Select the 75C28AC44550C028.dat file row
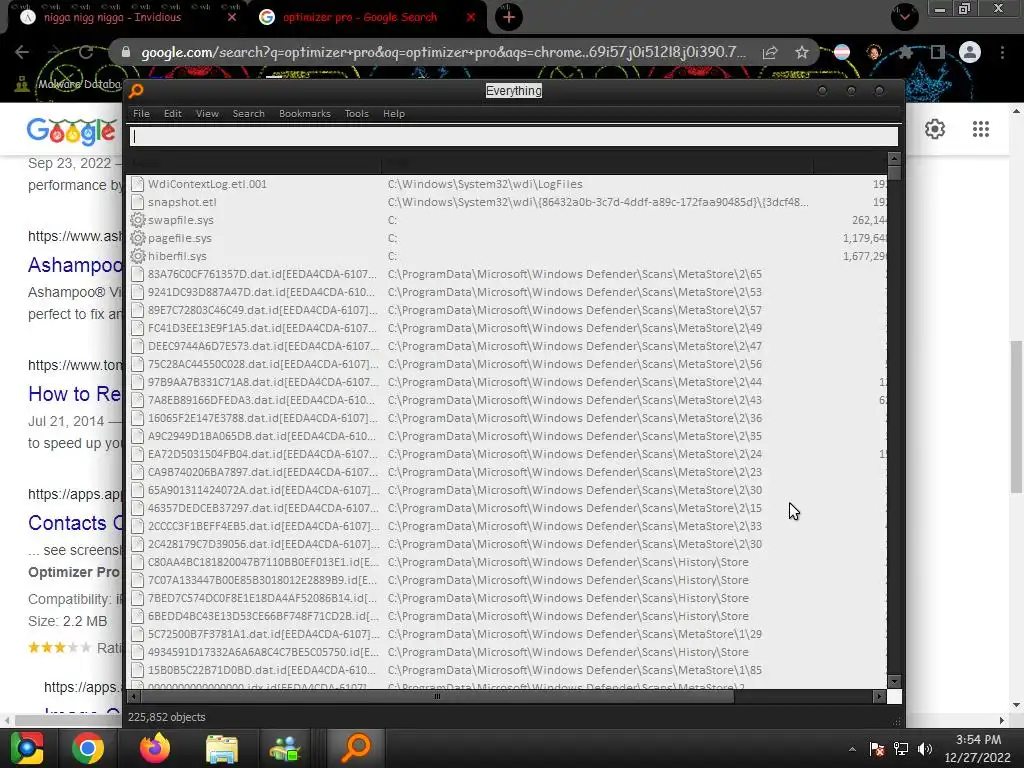1024x768 pixels. coord(507,364)
